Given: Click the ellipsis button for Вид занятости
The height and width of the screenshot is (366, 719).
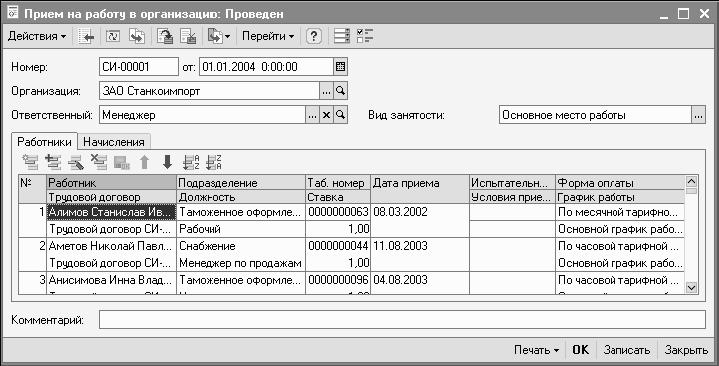Looking at the screenshot, I should (x=698, y=115).
